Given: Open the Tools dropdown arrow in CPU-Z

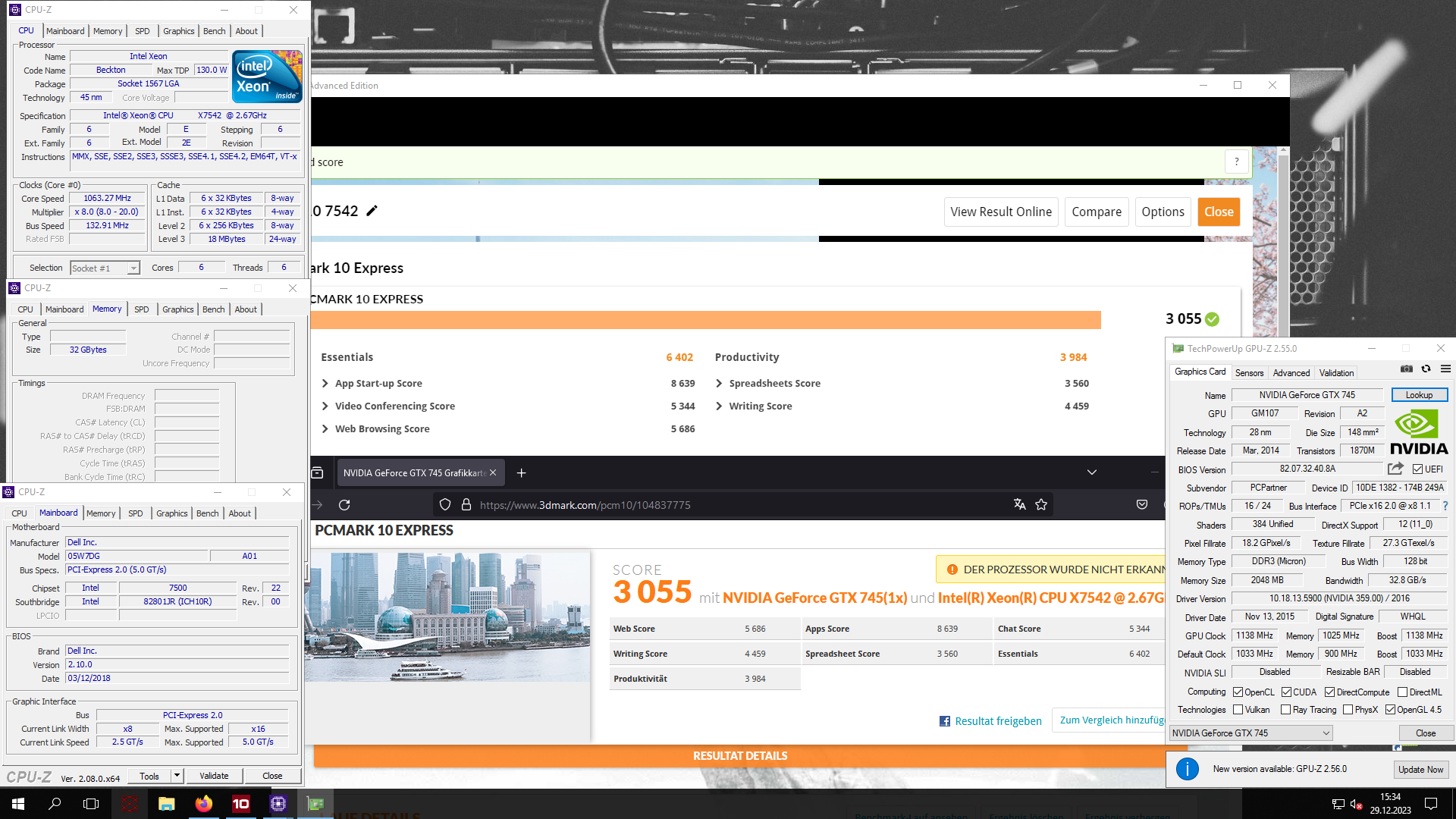Looking at the screenshot, I should click(177, 776).
